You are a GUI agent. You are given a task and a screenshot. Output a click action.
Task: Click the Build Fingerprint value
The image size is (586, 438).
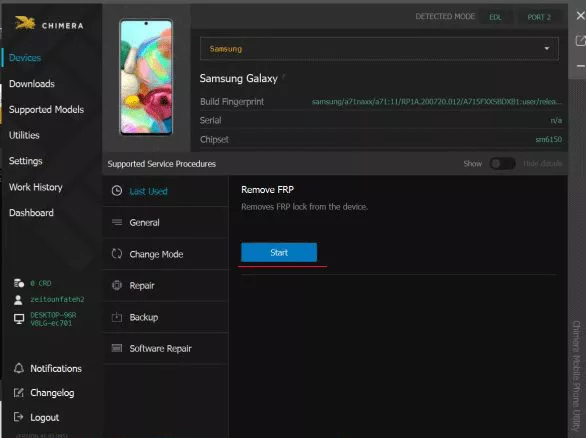[437, 102]
